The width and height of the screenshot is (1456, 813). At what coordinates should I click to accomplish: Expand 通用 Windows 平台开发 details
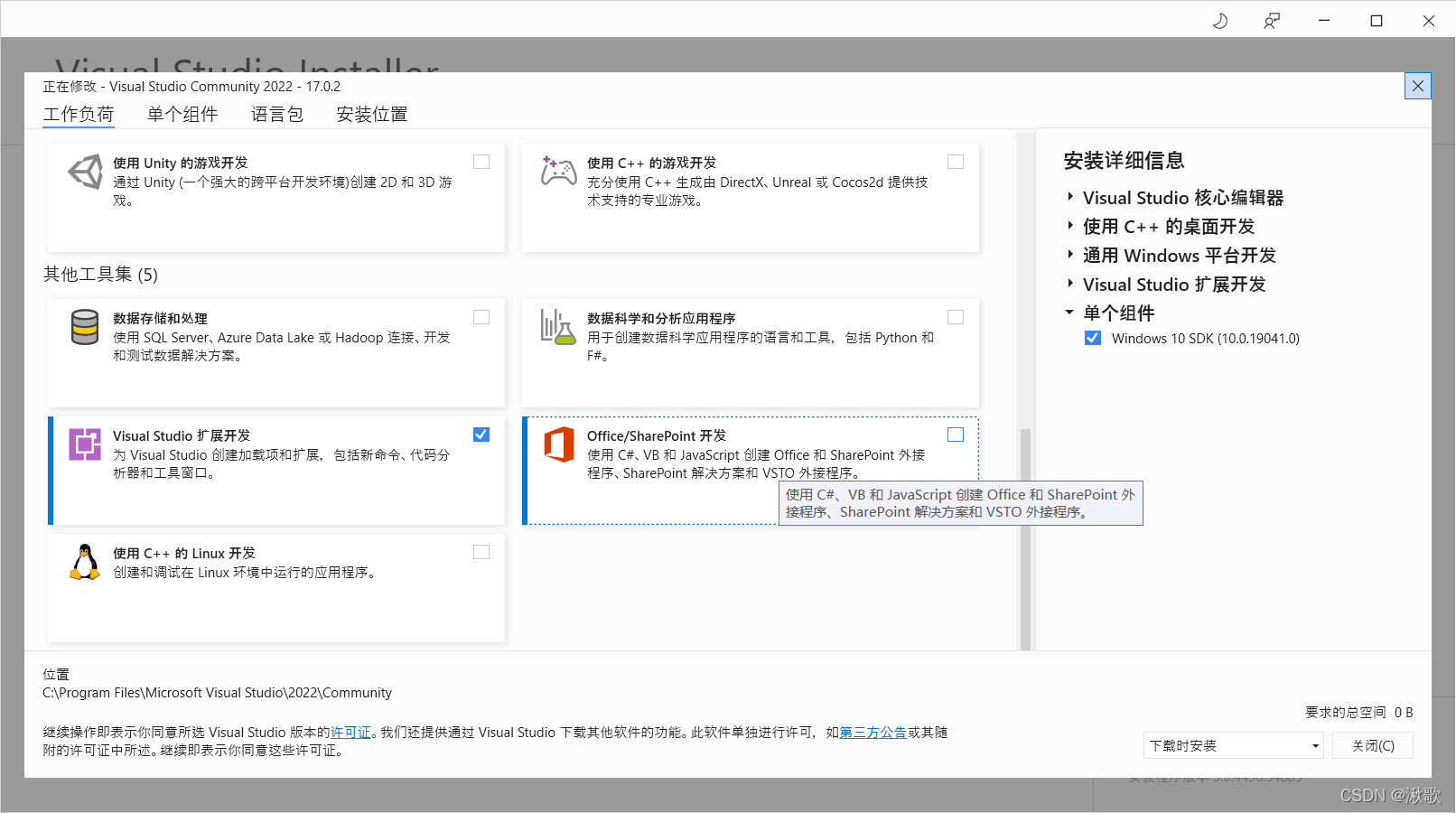pyautogui.click(x=1070, y=255)
